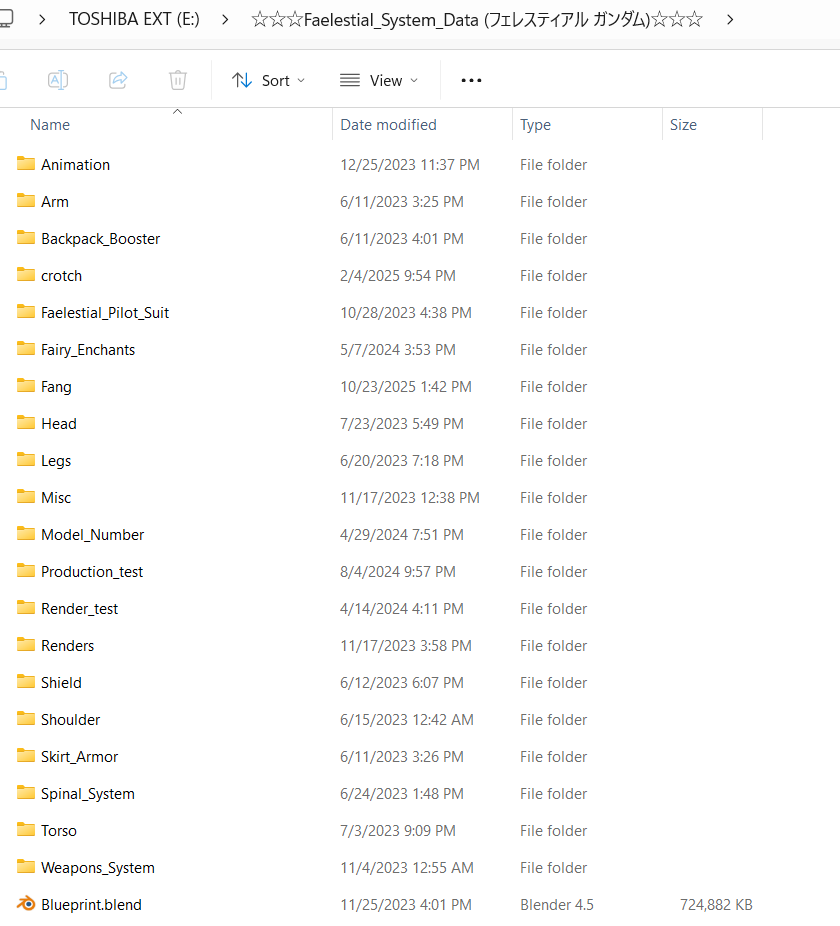Click the 724,882 KB size value
Screen dimensions: 840x926
click(x=716, y=905)
